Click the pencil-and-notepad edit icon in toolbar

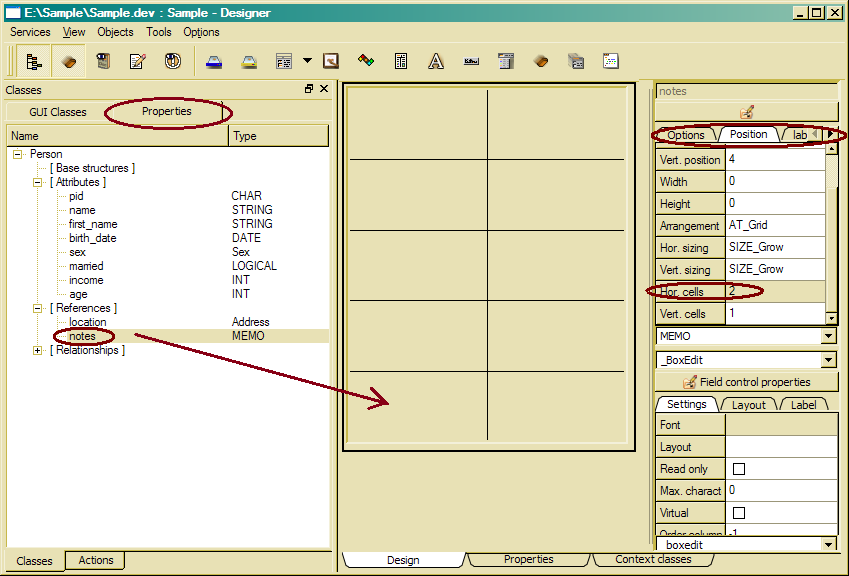138,61
